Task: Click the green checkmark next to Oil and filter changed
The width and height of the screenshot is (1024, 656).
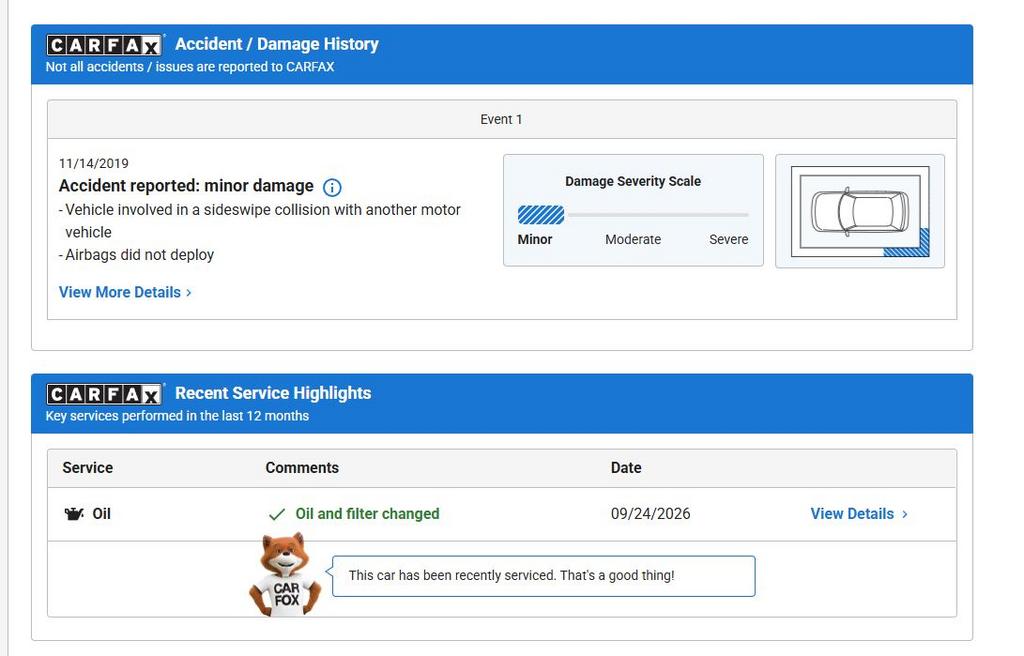Action: click(x=277, y=514)
